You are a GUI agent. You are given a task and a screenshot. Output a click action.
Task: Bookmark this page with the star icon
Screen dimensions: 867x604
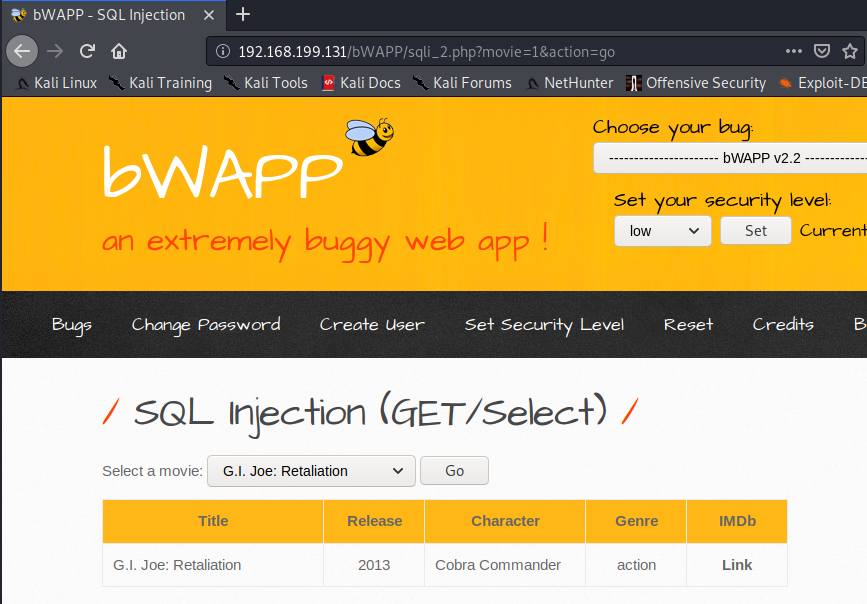[850, 51]
